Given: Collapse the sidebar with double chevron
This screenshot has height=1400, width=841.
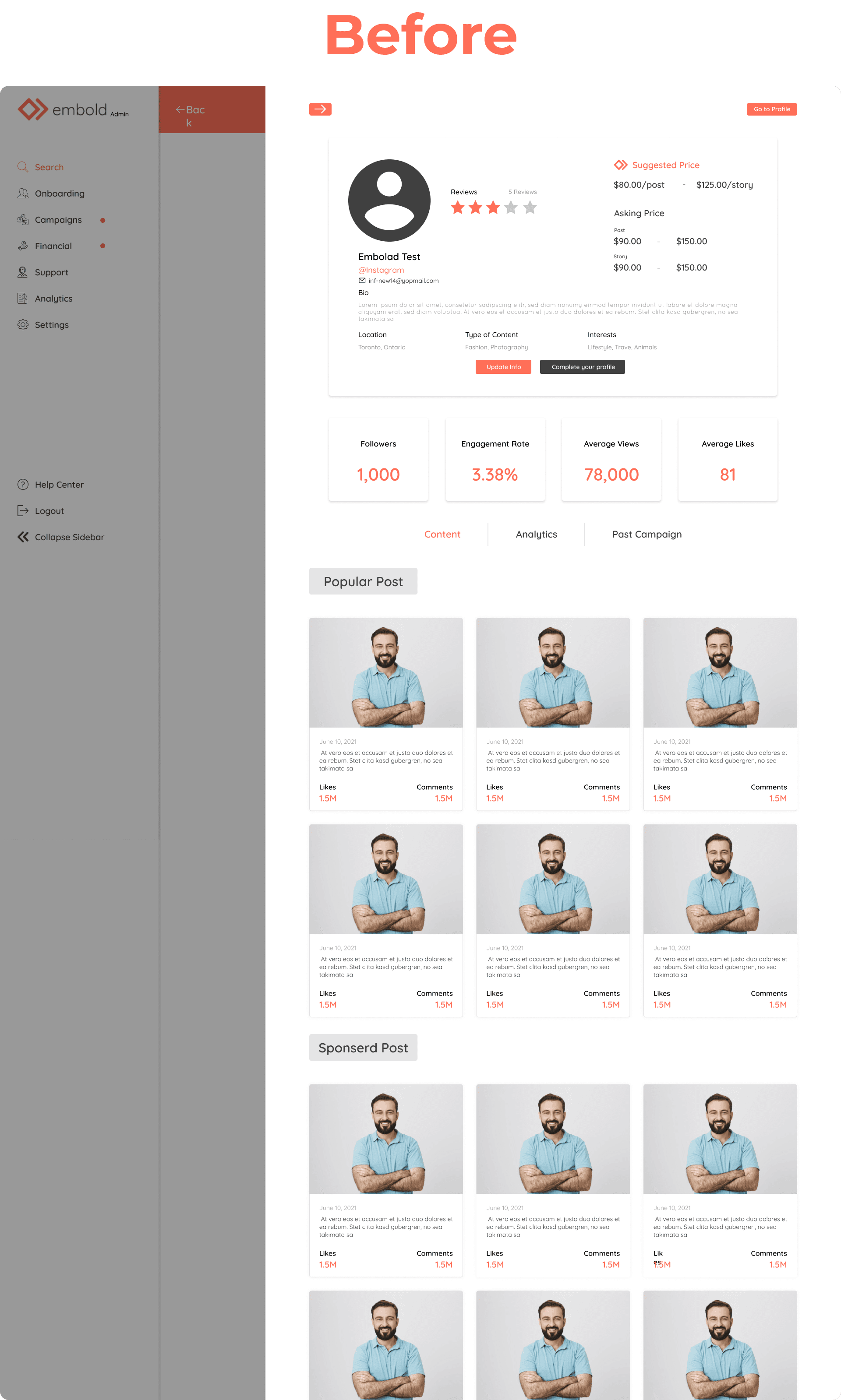Looking at the screenshot, I should pos(23,537).
